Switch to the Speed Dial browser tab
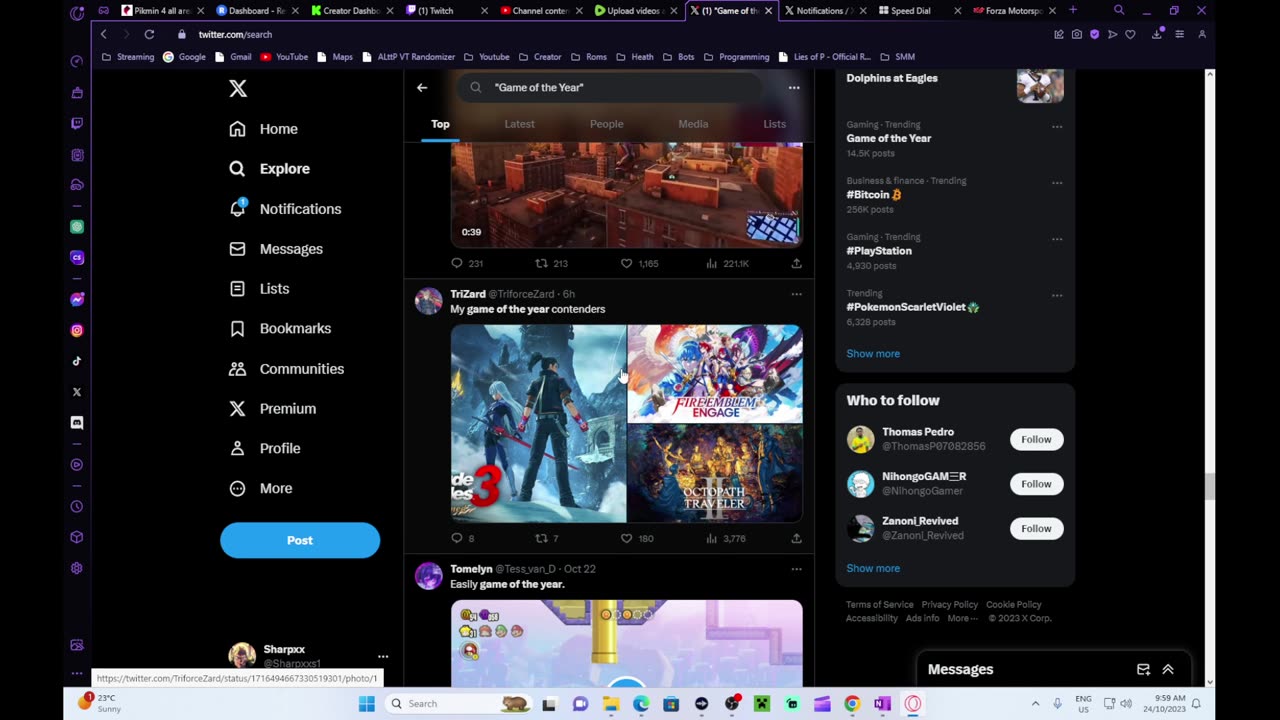 [909, 11]
